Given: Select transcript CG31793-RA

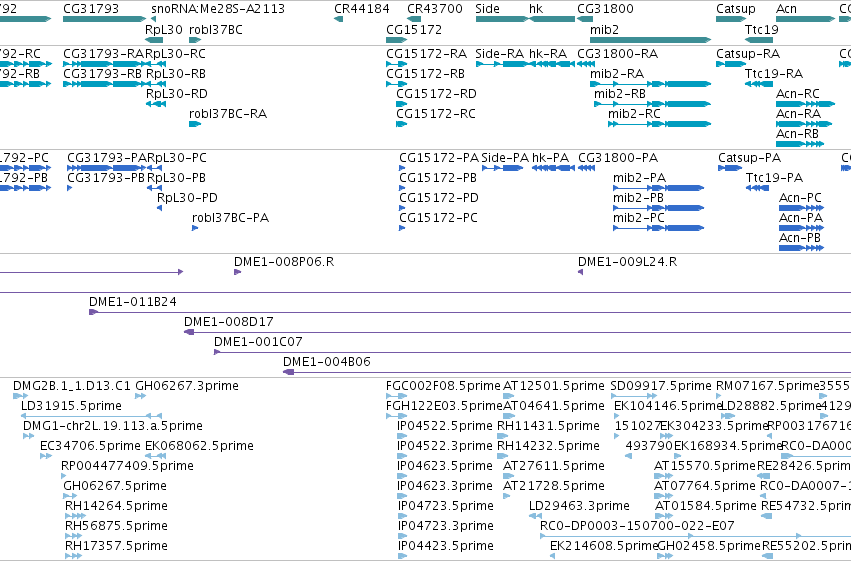Looking at the screenshot, I should point(104,54).
